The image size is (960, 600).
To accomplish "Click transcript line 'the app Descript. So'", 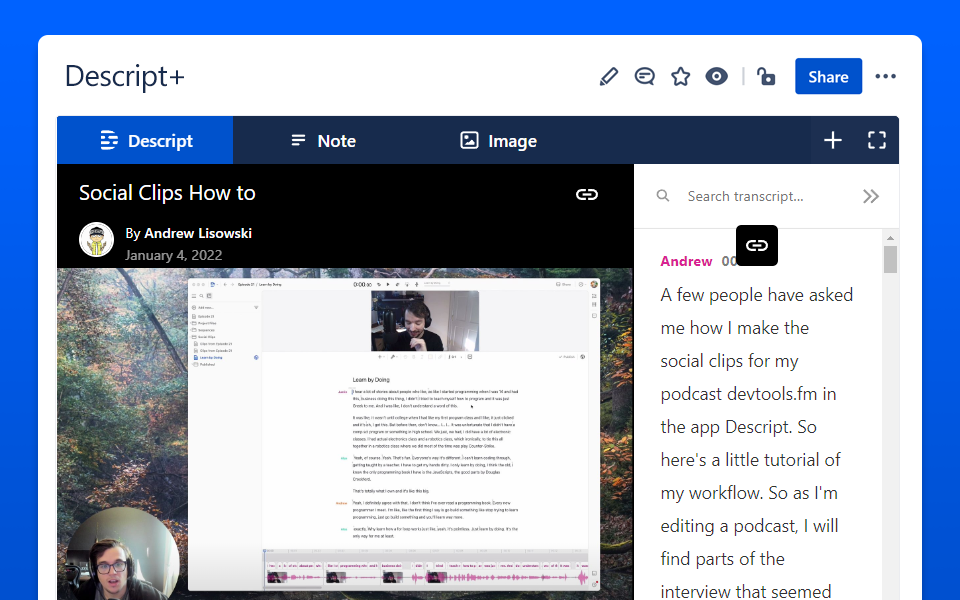I will (x=738, y=427).
